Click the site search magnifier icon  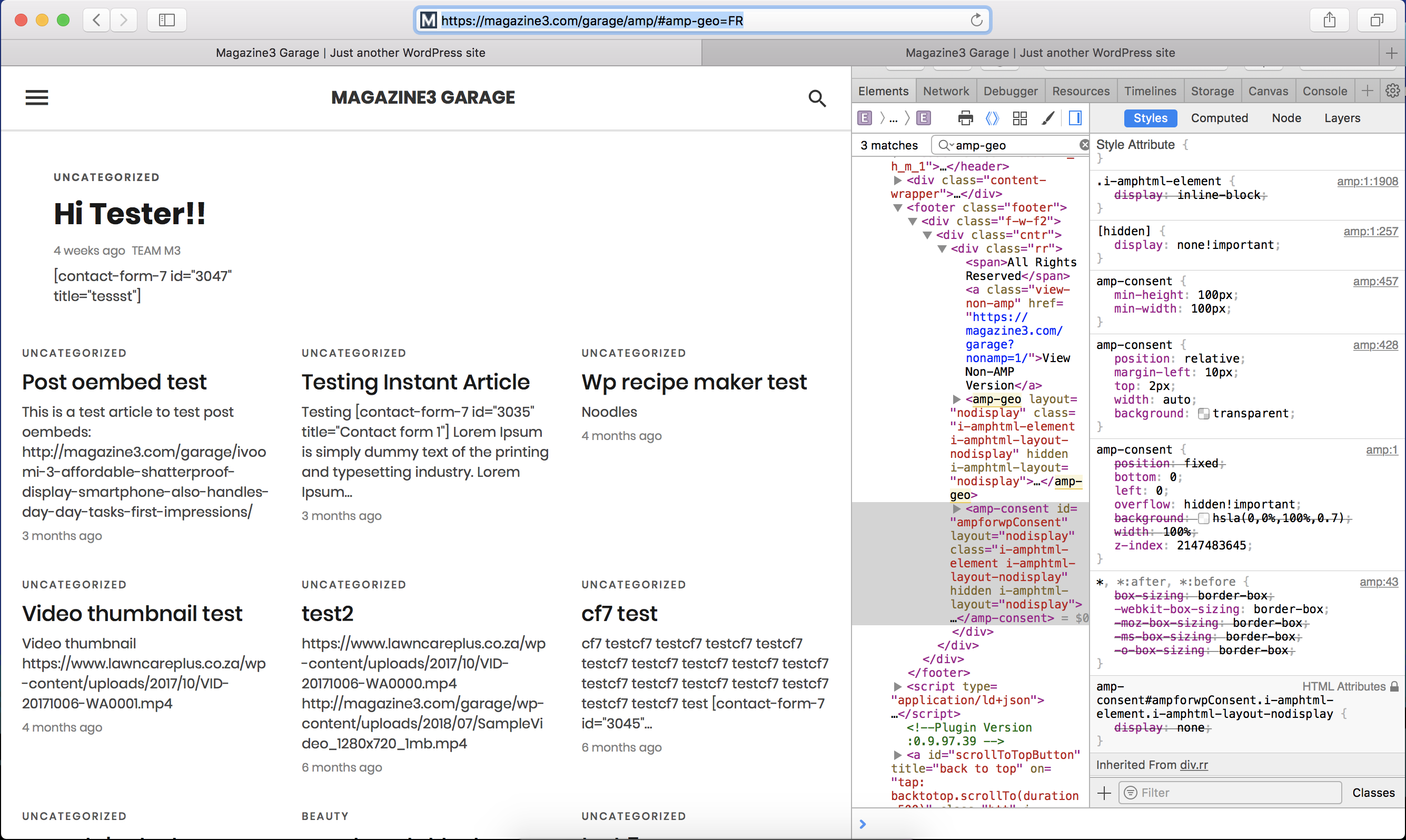coord(817,98)
